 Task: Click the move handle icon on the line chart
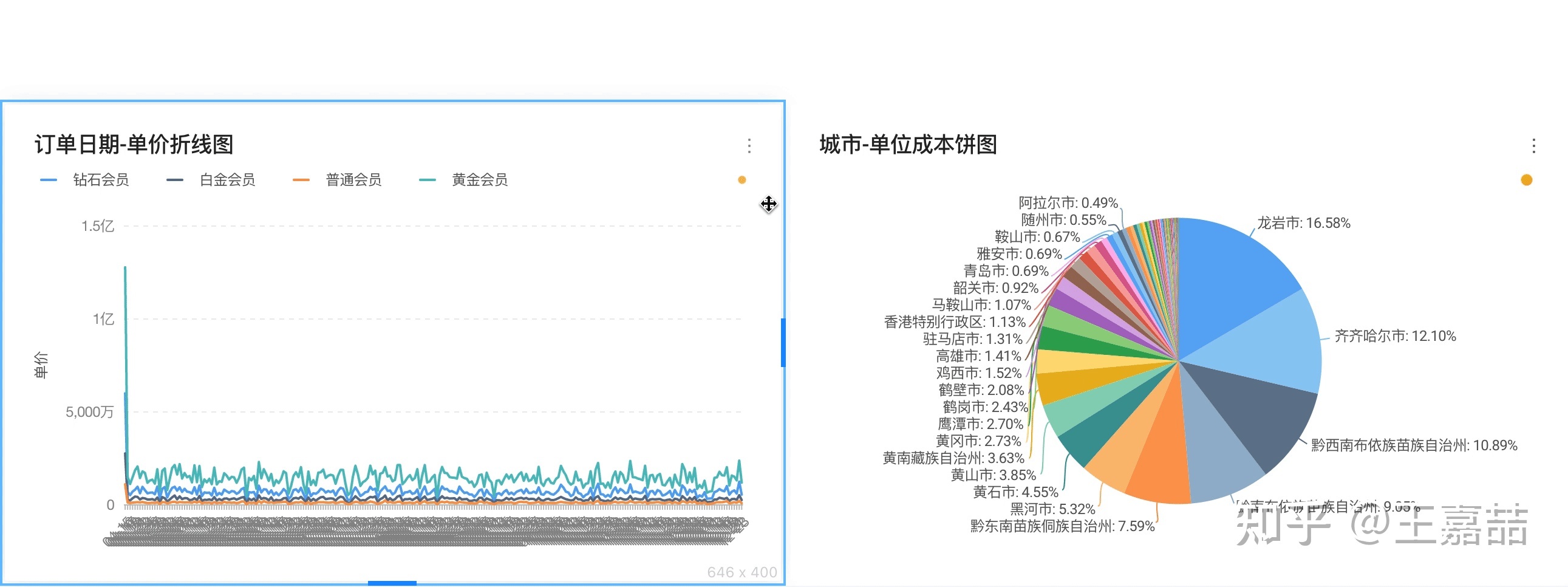click(769, 205)
